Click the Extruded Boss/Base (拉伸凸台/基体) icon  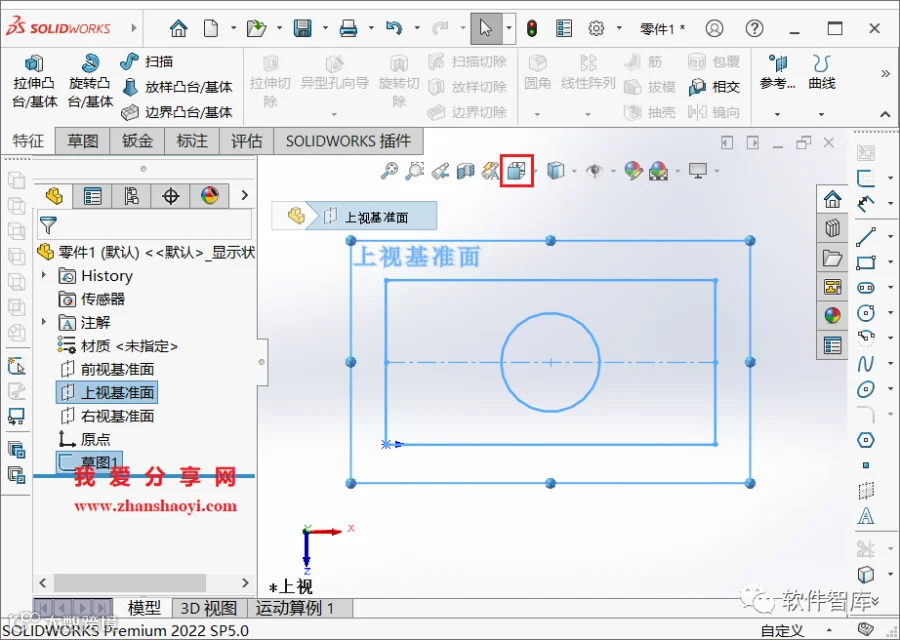[x=34, y=63]
